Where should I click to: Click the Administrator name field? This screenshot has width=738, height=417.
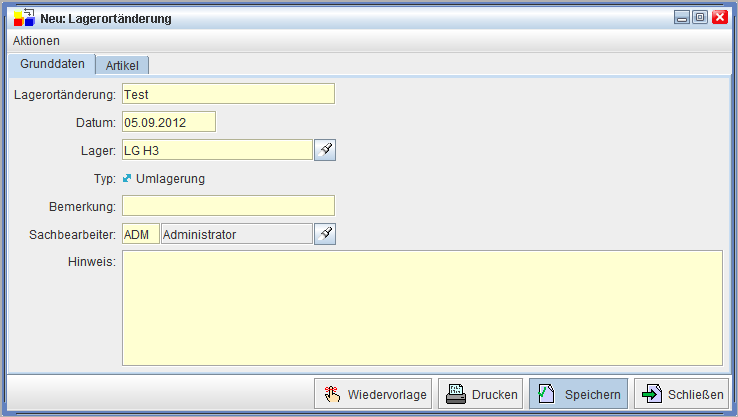coord(236,234)
